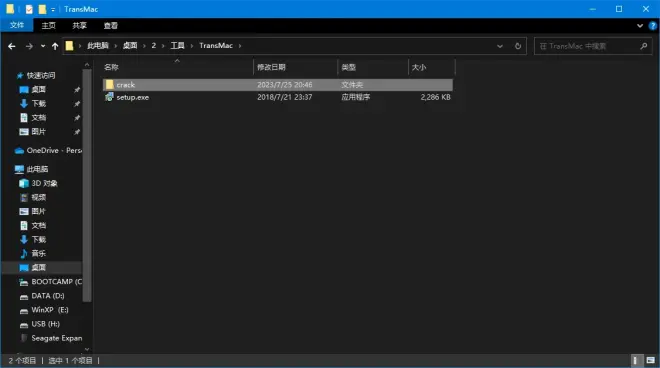The width and height of the screenshot is (660, 368).
Task: Open the DATA (D:) drive
Action: point(48,296)
